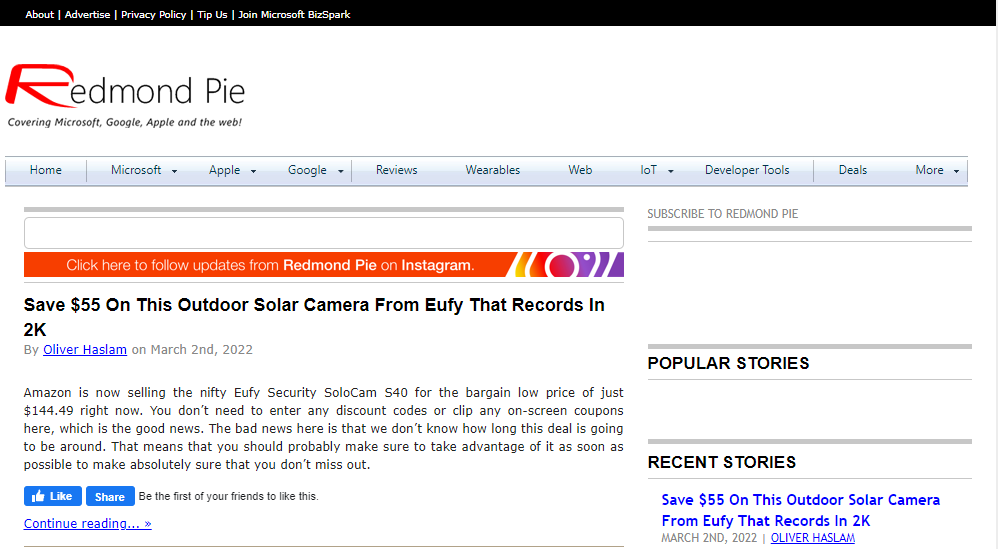Expand the IoT navigation dropdown
The height and width of the screenshot is (549, 998).
(657, 171)
